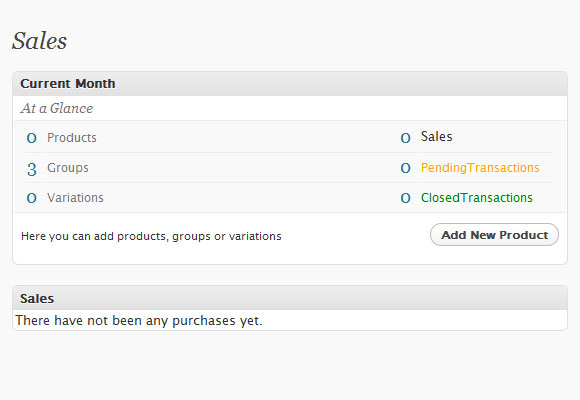Open the ClosedTransactions link
580x400 pixels.
476,198
